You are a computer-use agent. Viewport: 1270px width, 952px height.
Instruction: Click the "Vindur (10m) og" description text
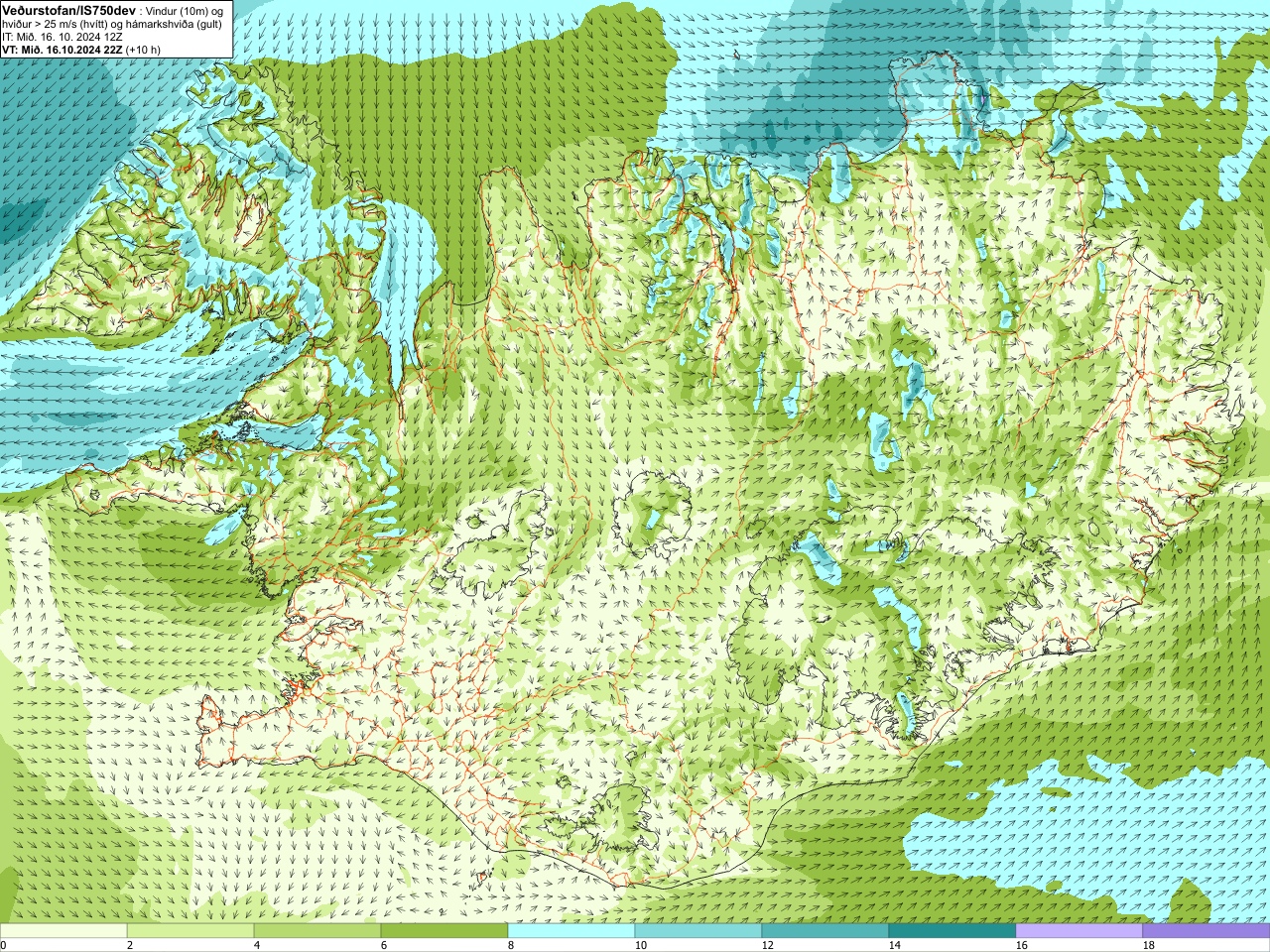click(186, 10)
